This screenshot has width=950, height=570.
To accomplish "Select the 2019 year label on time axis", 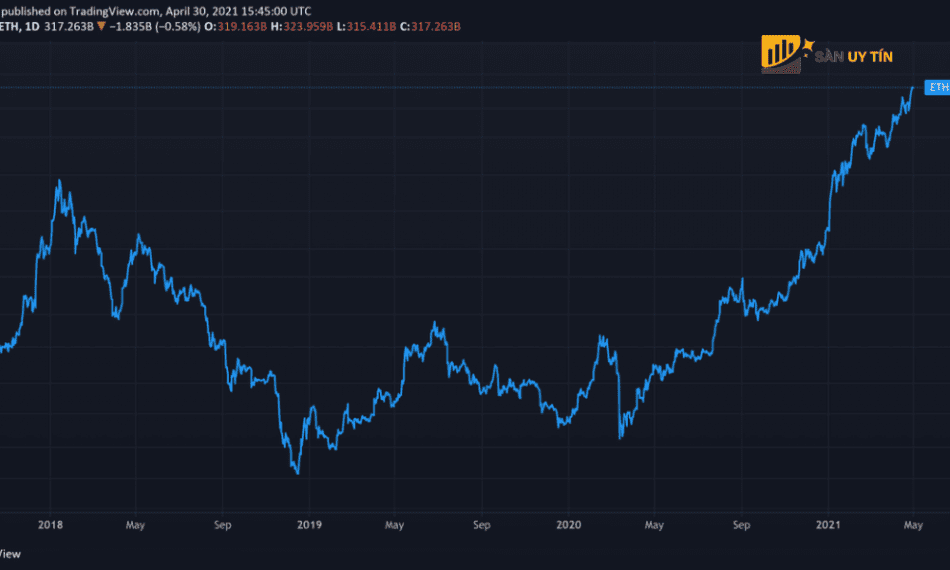I will [308, 524].
